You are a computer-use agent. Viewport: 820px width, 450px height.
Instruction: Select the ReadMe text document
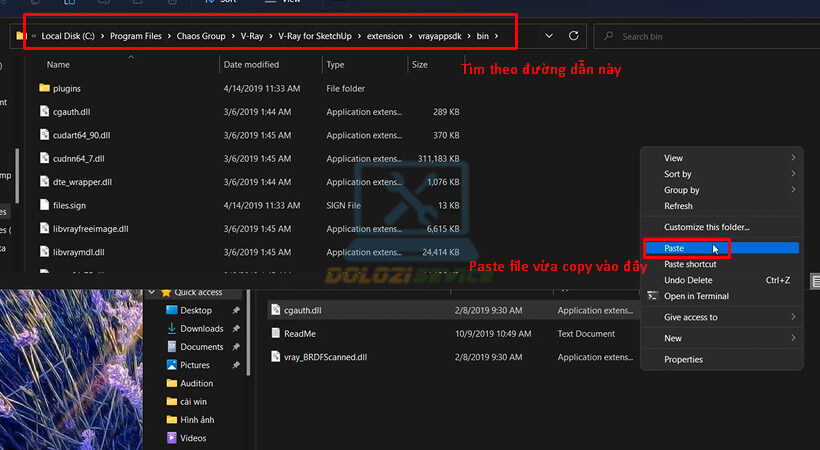pyautogui.click(x=299, y=334)
